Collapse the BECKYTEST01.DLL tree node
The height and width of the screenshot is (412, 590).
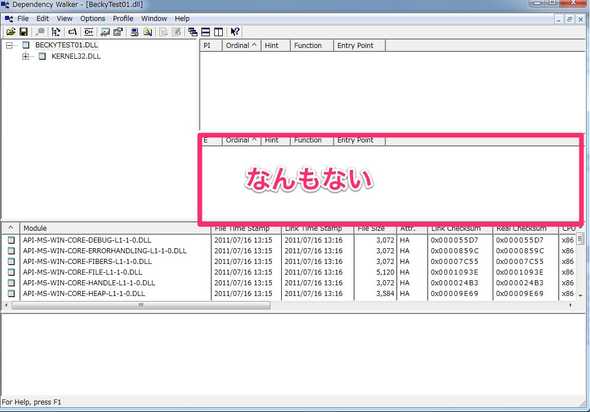(9, 46)
